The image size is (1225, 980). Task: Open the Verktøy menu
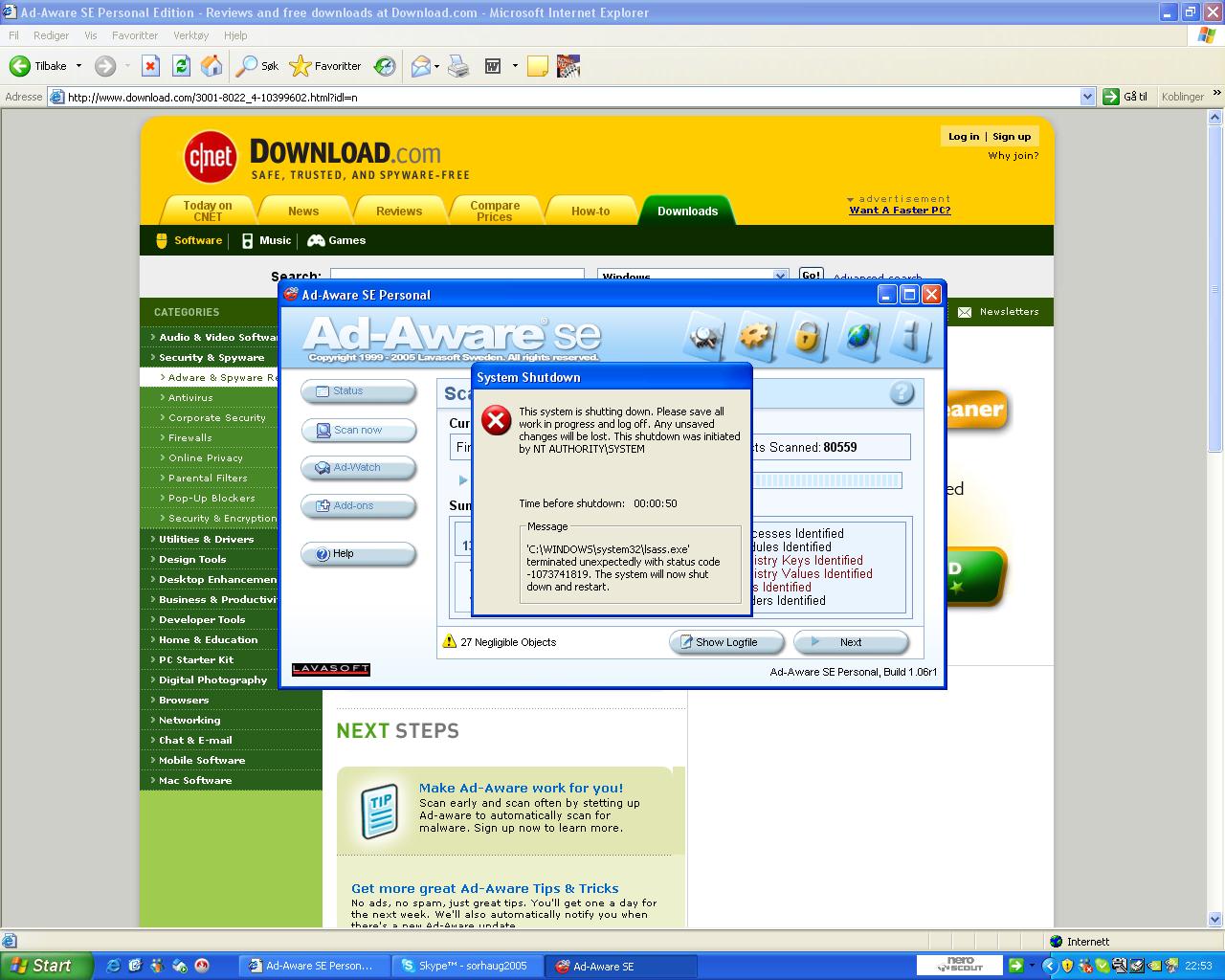(x=191, y=35)
